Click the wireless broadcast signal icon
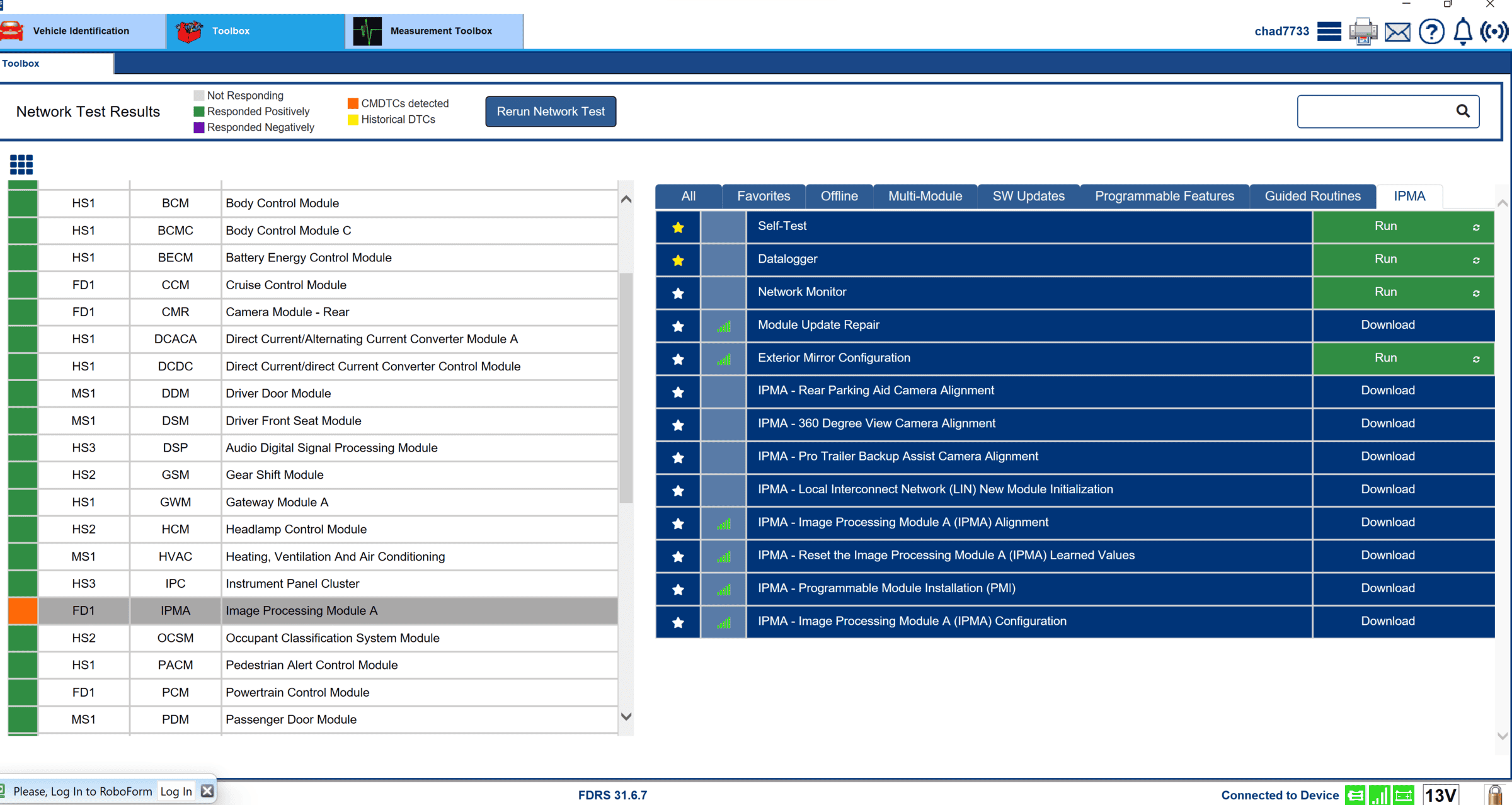Viewport: 1512px width, 805px height. tap(1494, 31)
